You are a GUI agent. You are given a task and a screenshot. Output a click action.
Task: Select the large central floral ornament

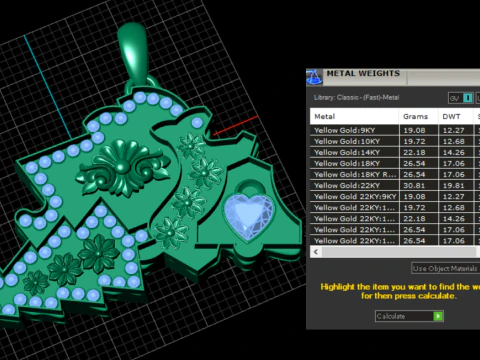point(122,169)
